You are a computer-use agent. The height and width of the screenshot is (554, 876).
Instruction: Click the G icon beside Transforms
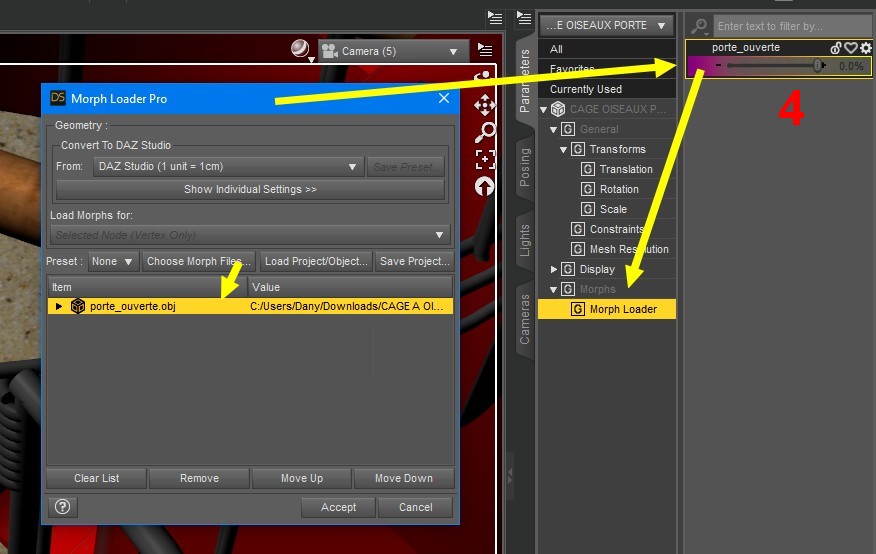[x=578, y=149]
